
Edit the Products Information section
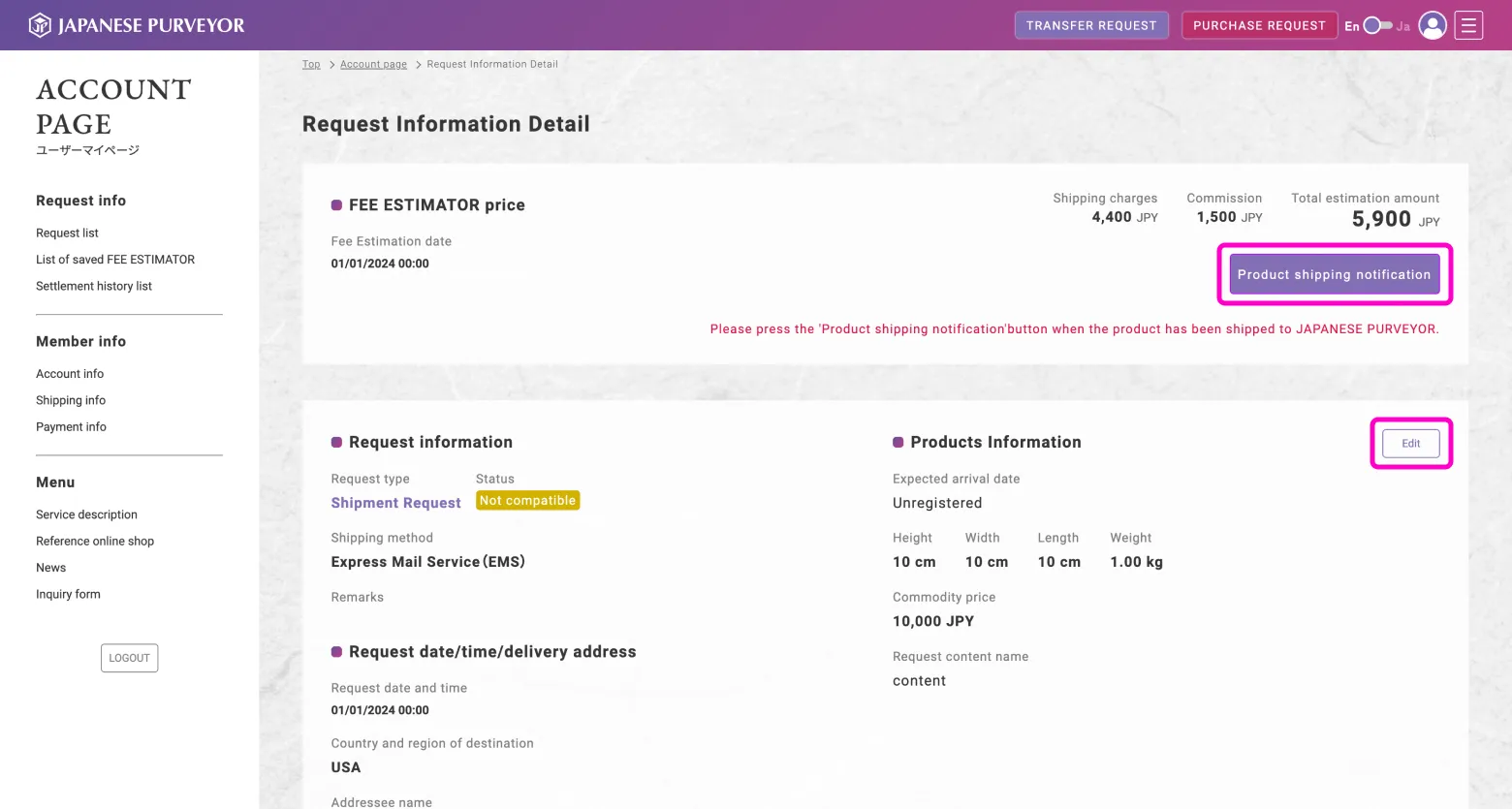(1410, 444)
